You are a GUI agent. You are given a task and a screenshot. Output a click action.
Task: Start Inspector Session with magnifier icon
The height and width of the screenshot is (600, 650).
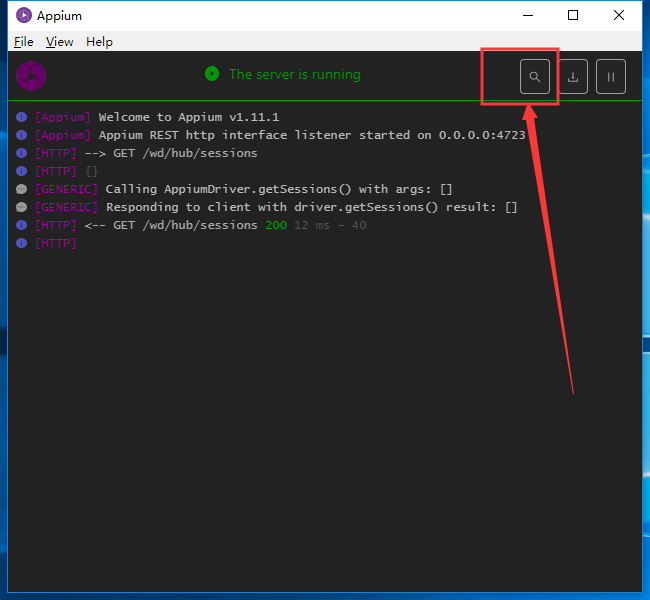535,77
